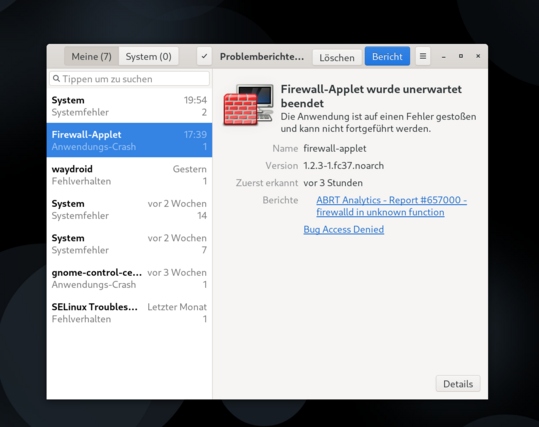Click version text 1.2.3-1.fc37.noarch

[343, 166]
